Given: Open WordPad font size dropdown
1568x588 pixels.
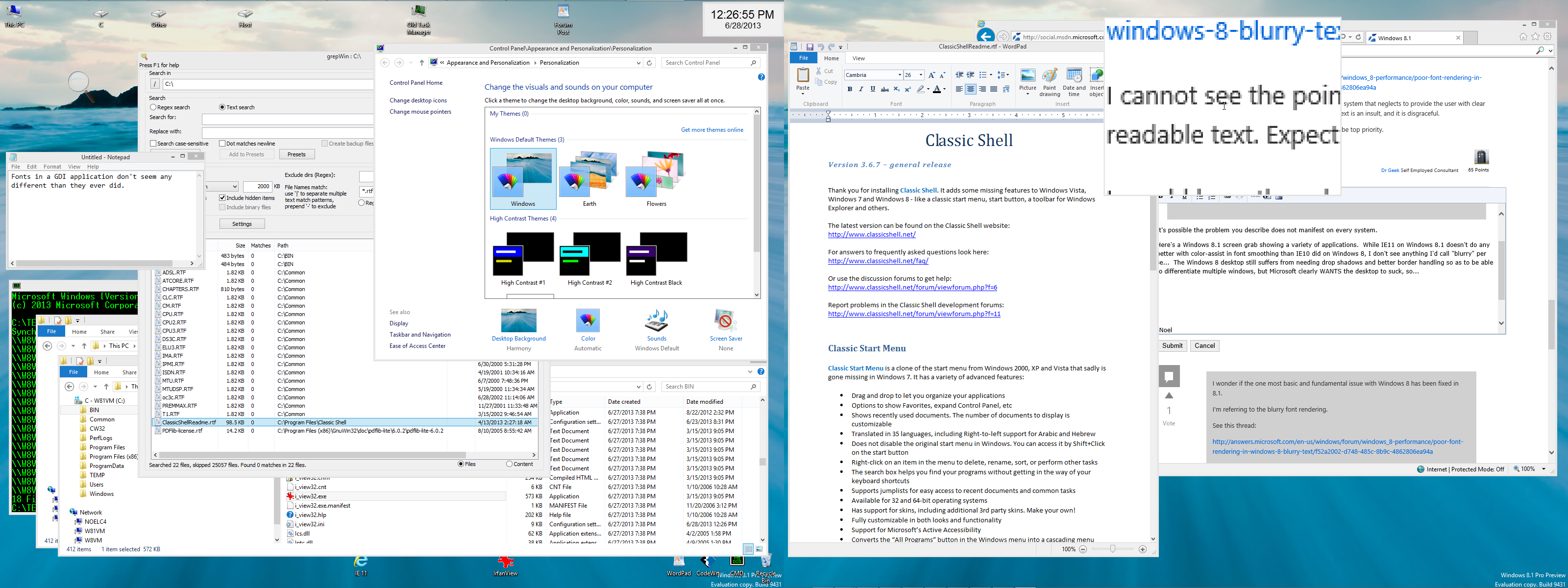Looking at the screenshot, I should click(x=920, y=75).
